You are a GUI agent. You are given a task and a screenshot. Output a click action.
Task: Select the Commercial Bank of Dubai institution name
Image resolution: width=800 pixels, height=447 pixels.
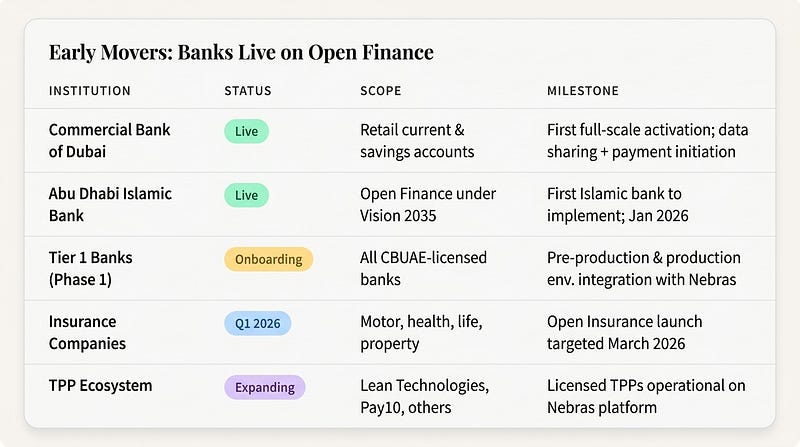110,141
